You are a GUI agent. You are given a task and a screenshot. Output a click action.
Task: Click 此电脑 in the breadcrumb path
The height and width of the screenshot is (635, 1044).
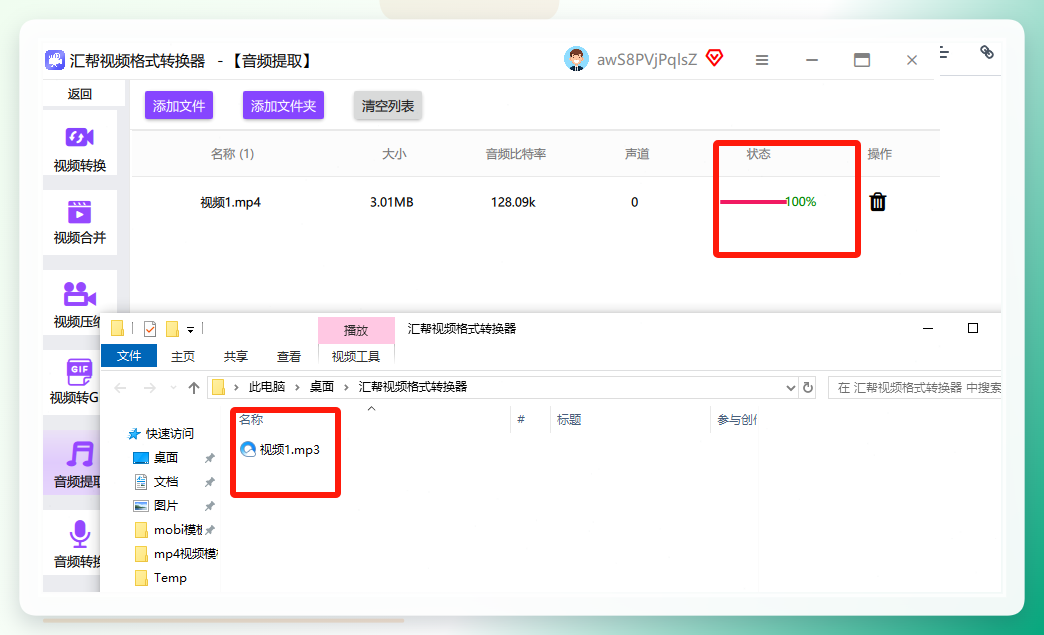click(x=267, y=387)
